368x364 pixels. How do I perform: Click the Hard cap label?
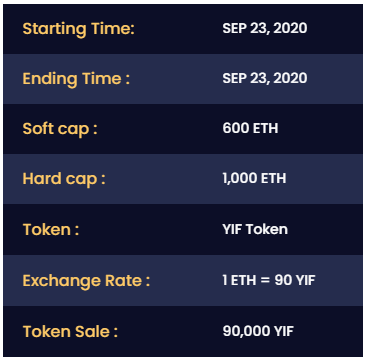[64, 179]
